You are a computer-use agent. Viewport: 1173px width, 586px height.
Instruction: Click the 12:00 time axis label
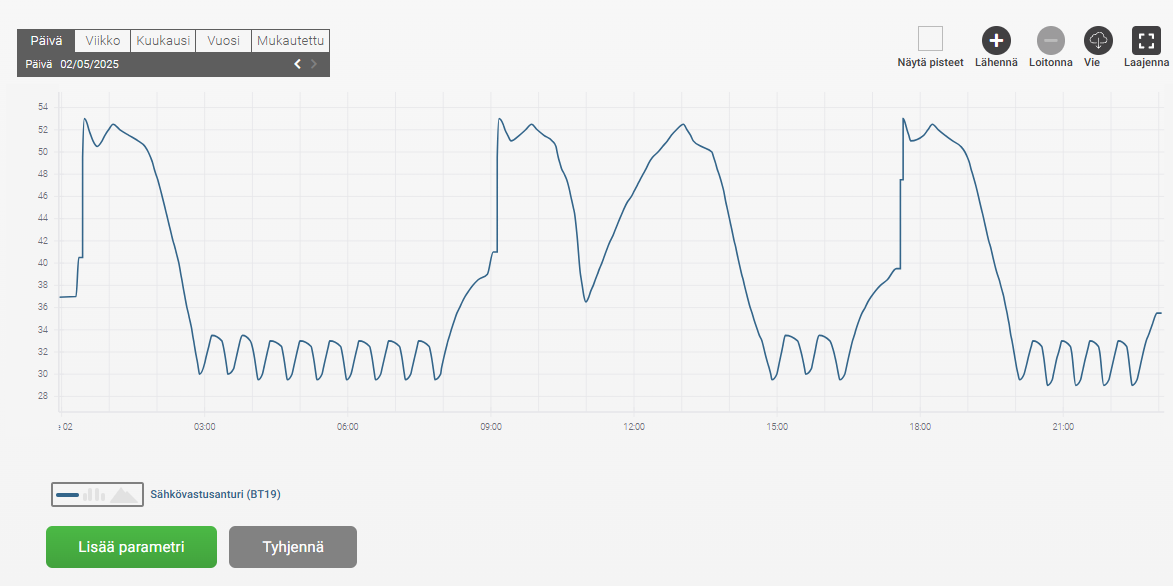pyautogui.click(x=634, y=427)
